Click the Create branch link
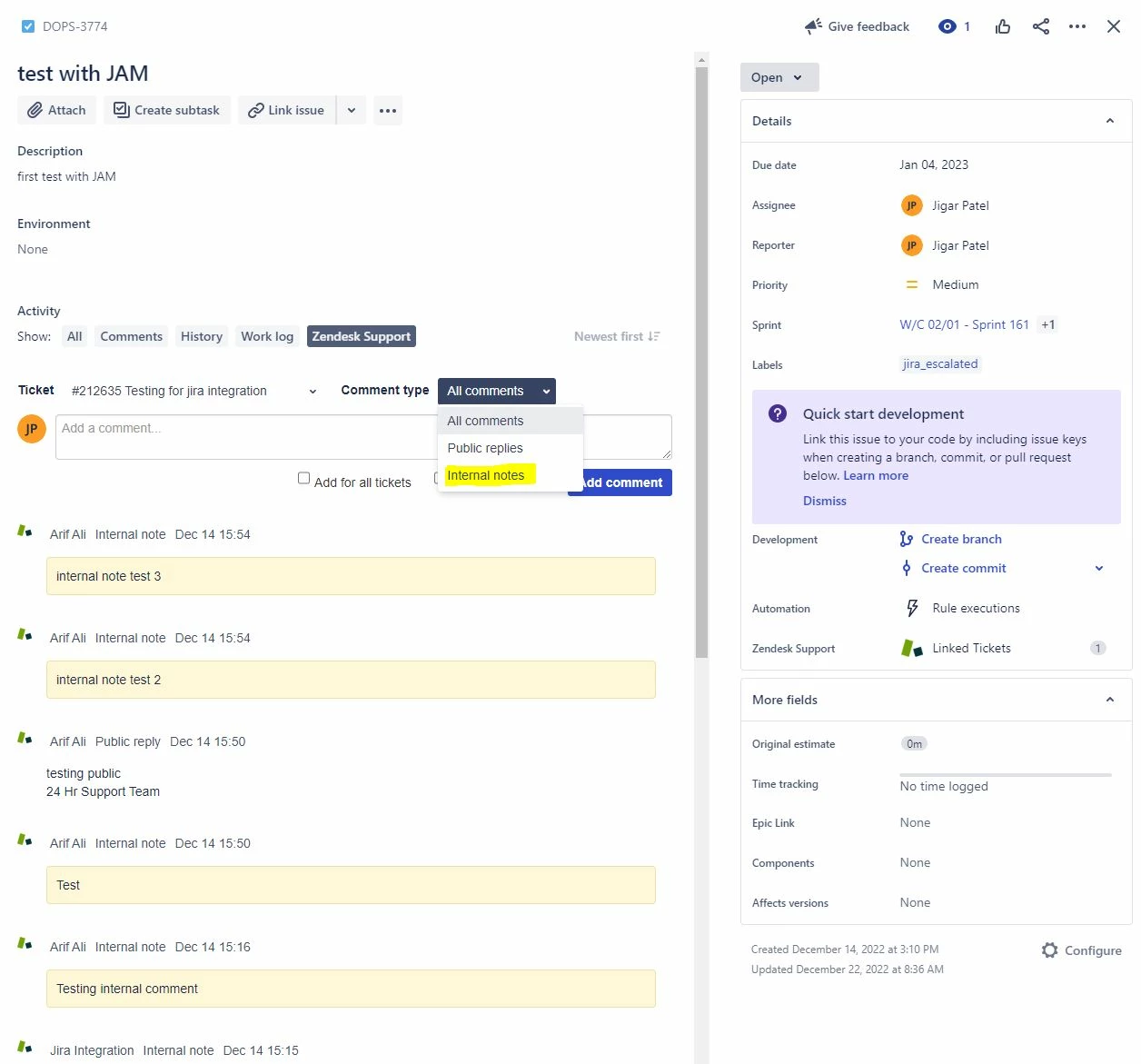The width and height of the screenshot is (1141, 1064). click(961, 539)
